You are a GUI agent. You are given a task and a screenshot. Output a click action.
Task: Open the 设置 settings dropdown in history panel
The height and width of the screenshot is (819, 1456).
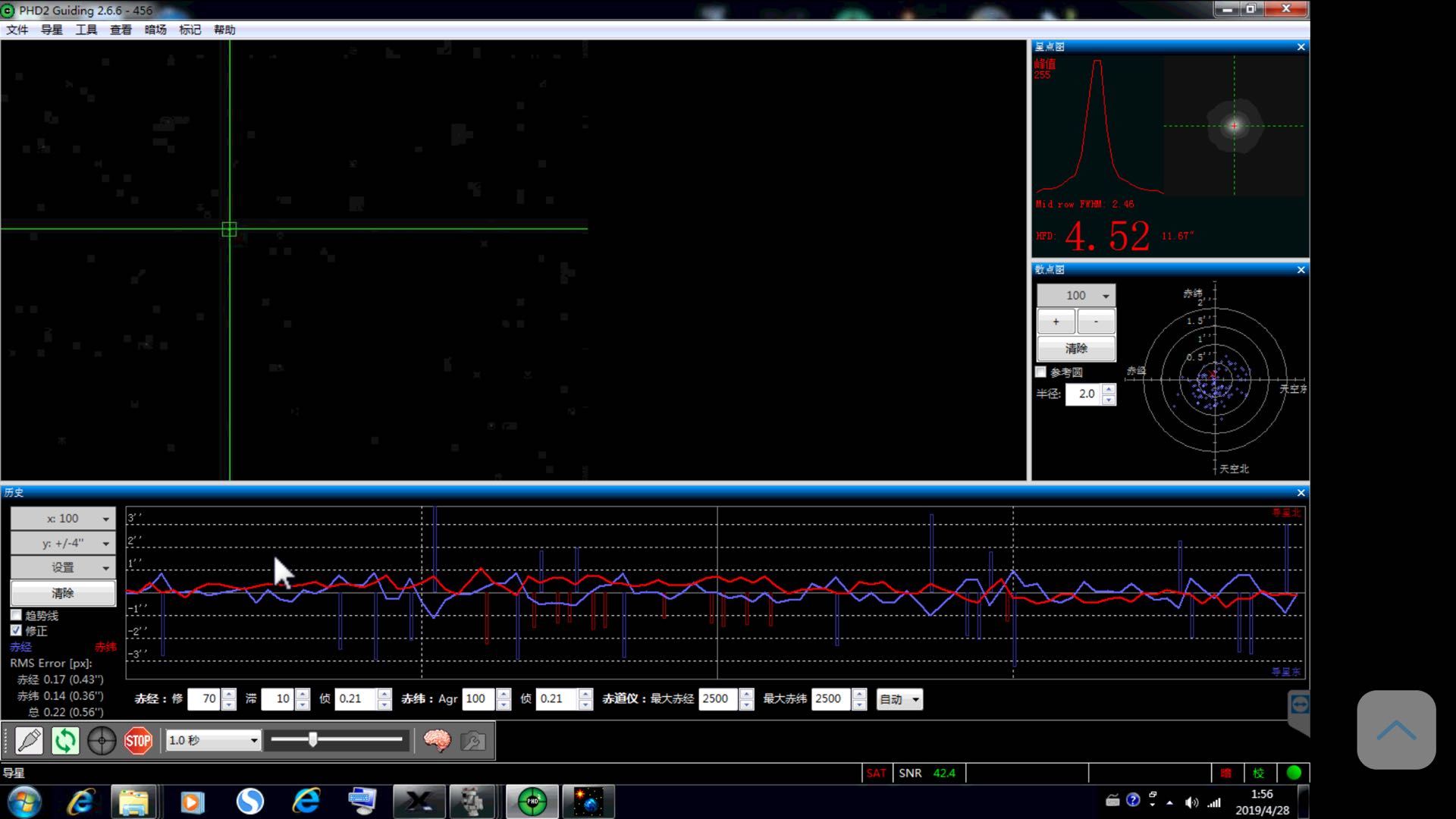(63, 567)
